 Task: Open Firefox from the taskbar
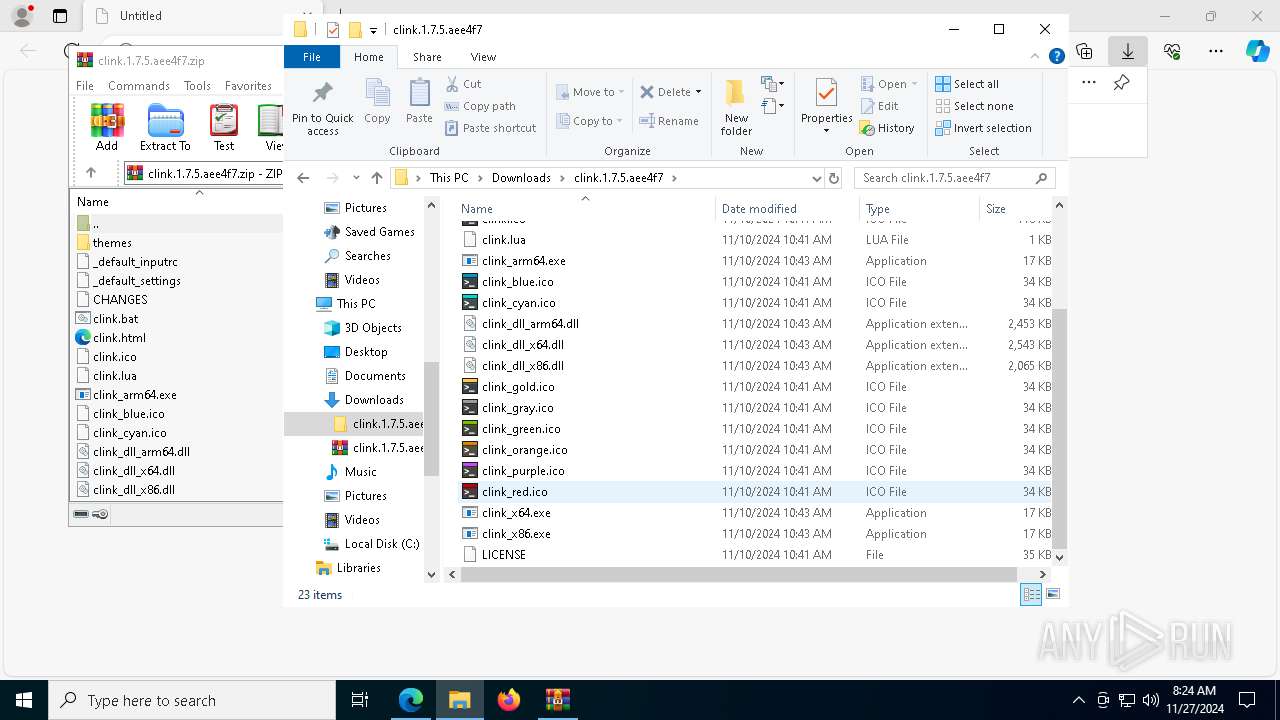tap(509, 700)
